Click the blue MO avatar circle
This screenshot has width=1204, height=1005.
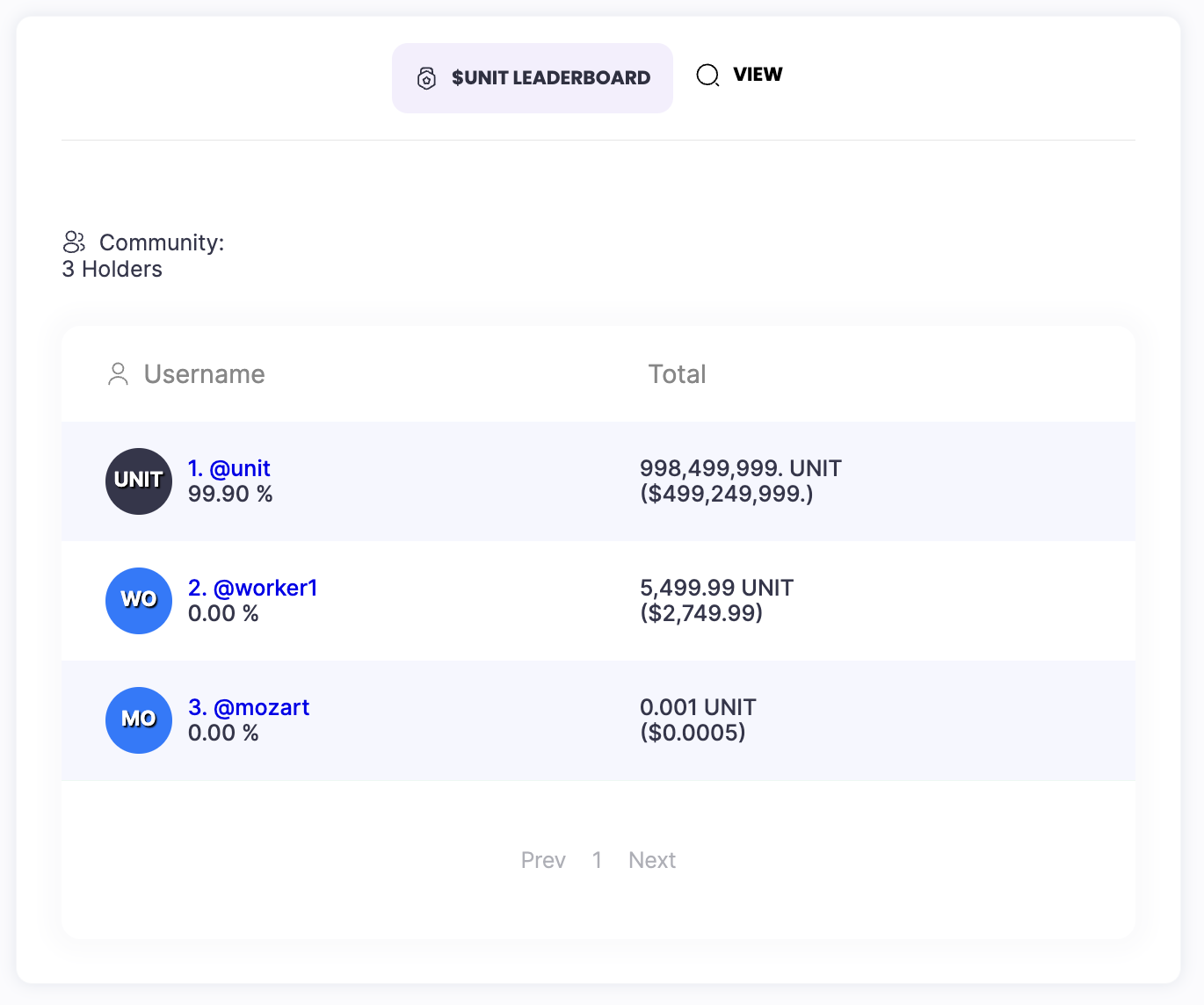tap(139, 719)
